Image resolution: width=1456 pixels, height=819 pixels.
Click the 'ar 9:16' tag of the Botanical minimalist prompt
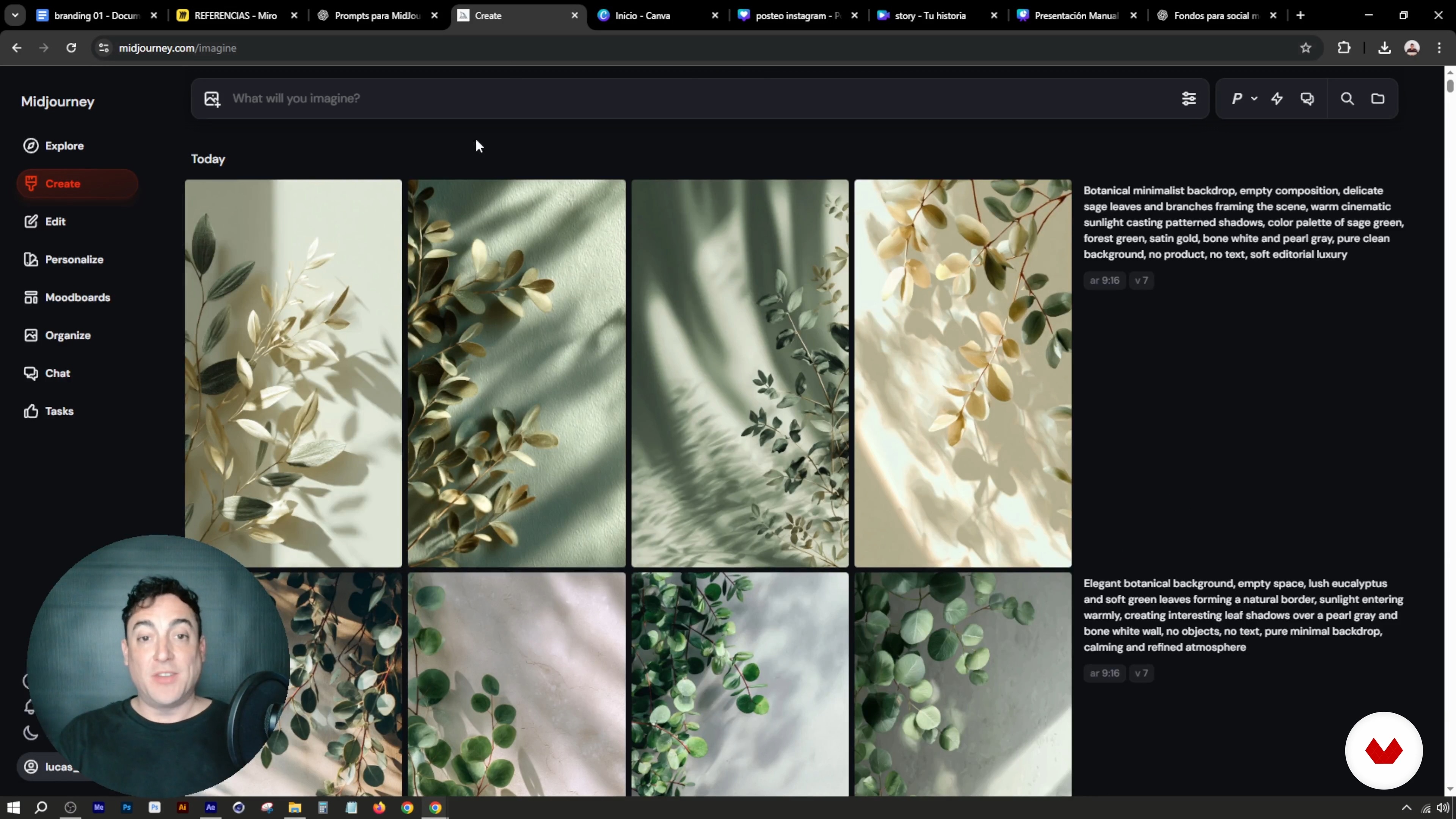[1105, 280]
